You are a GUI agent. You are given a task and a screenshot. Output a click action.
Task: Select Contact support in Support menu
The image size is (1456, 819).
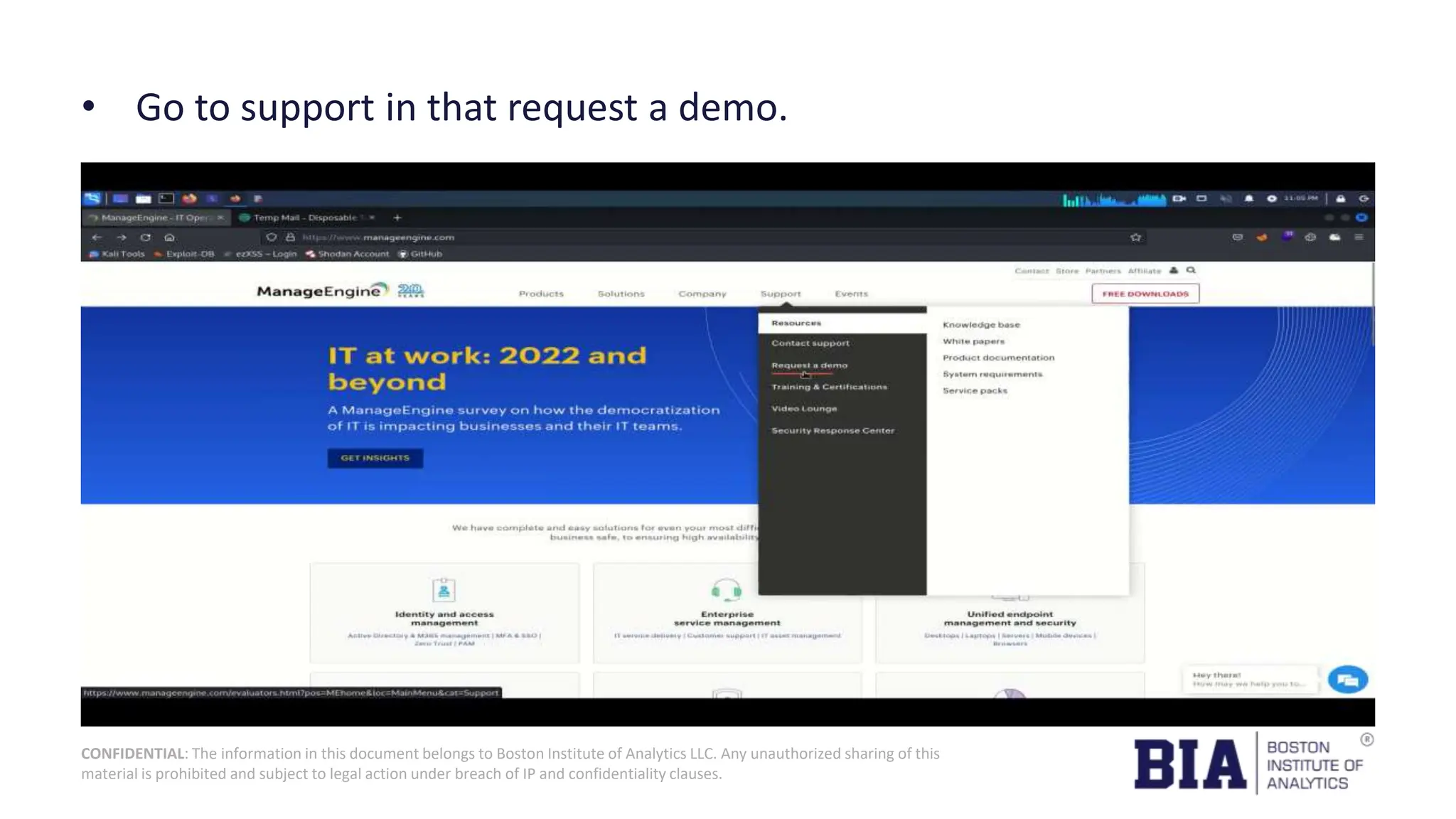tap(810, 343)
